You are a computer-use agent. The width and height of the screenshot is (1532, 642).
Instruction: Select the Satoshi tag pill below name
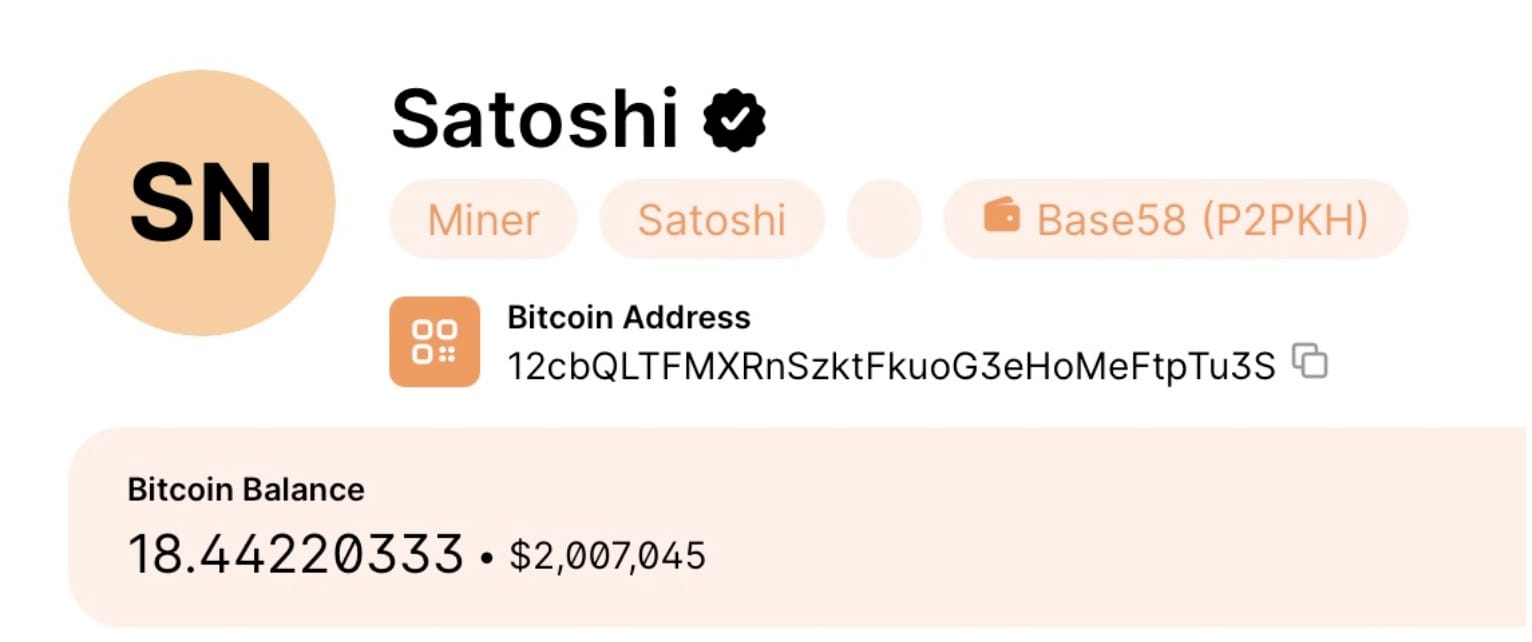click(x=711, y=220)
